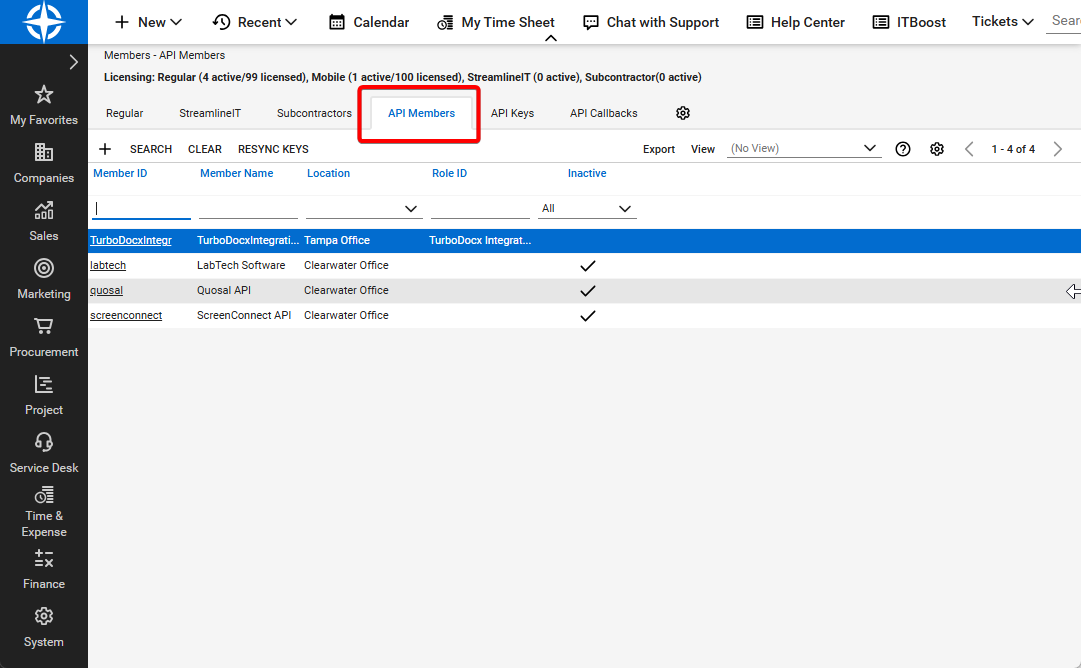Open the Help Center
Image resolution: width=1081 pixels, height=668 pixels.
click(x=796, y=22)
